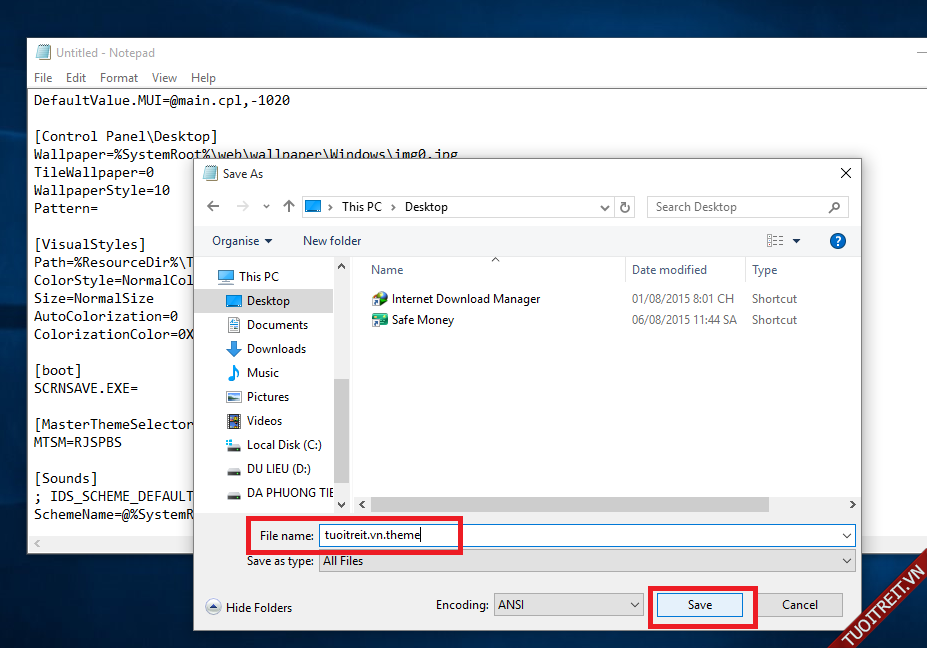The height and width of the screenshot is (648, 927).
Task: Click the Search Desktop field
Action: (738, 207)
